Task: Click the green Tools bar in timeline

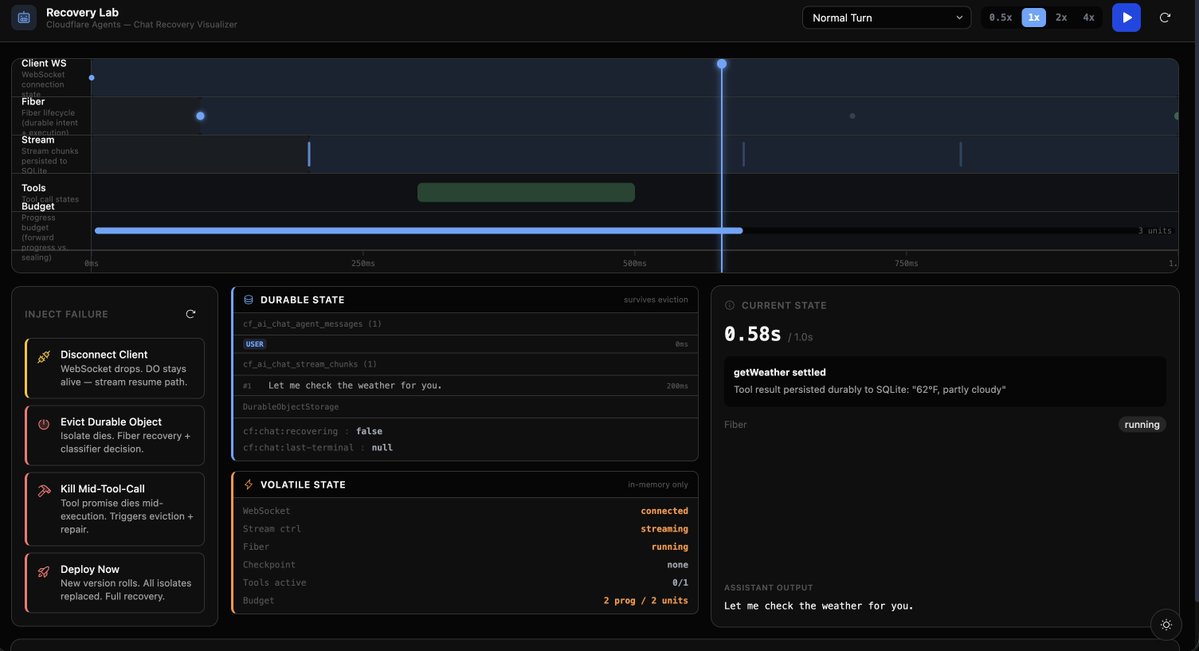Action: coord(526,192)
